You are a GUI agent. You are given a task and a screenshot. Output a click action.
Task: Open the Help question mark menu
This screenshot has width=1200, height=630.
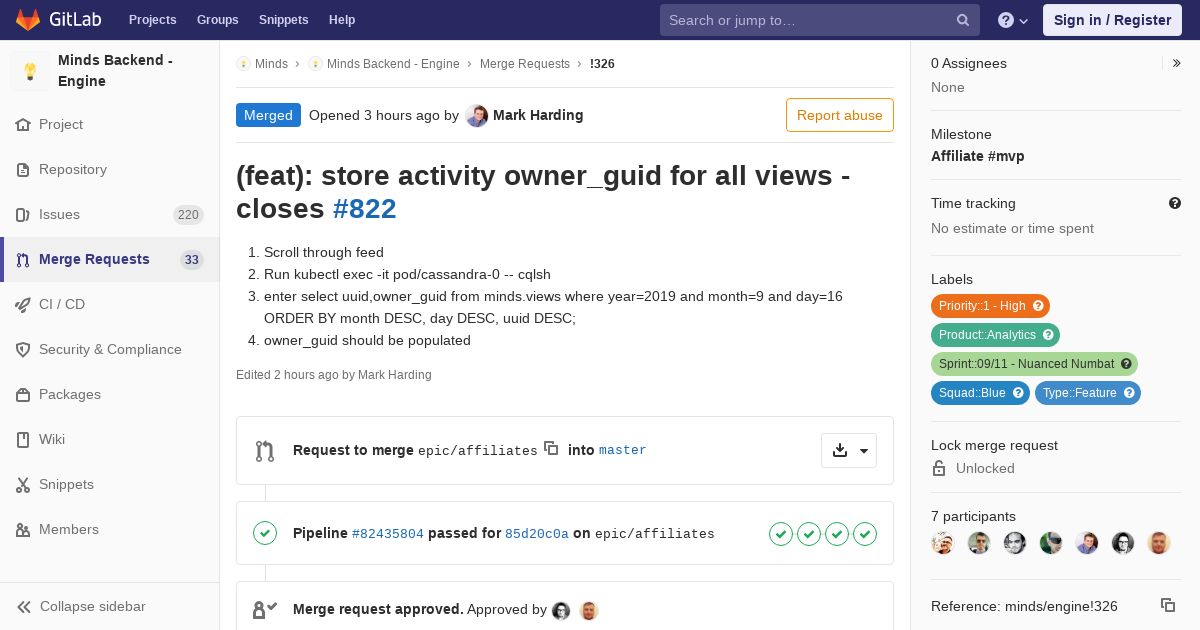(1013, 20)
